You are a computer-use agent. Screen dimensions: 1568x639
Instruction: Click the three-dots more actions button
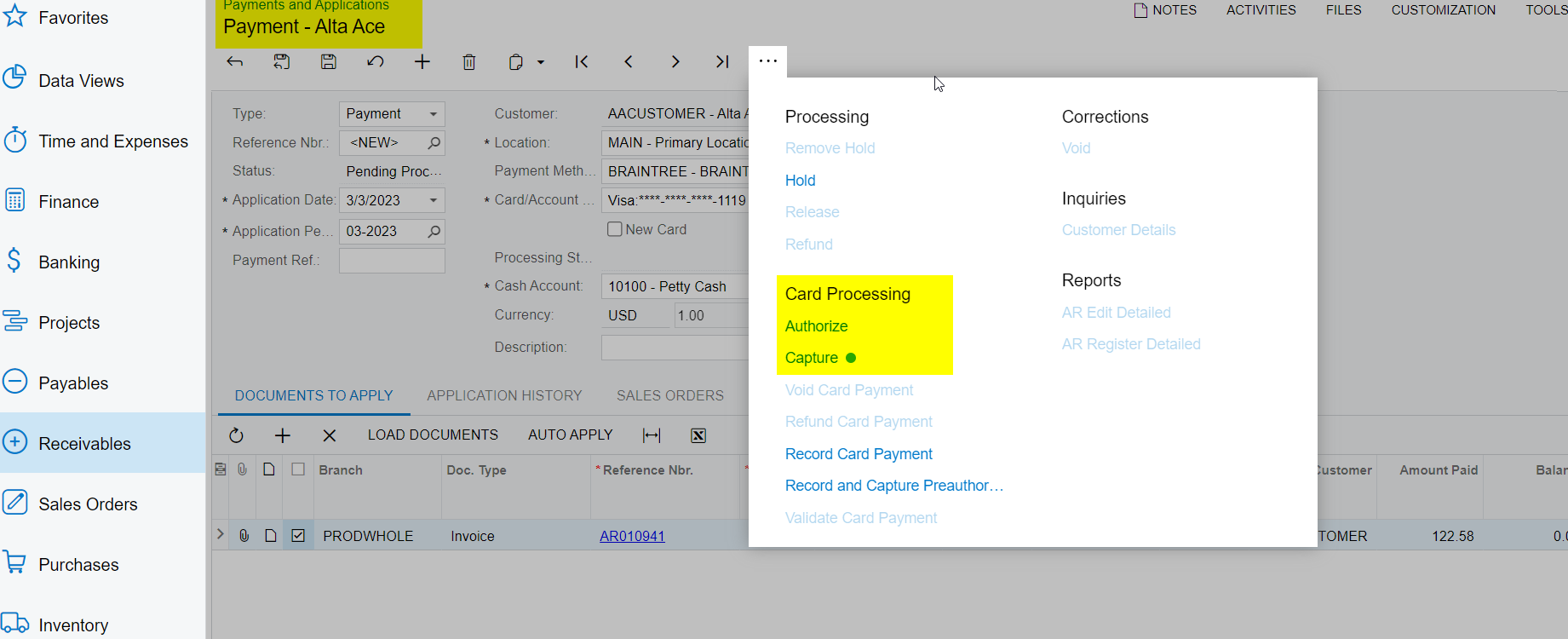pyautogui.click(x=768, y=61)
